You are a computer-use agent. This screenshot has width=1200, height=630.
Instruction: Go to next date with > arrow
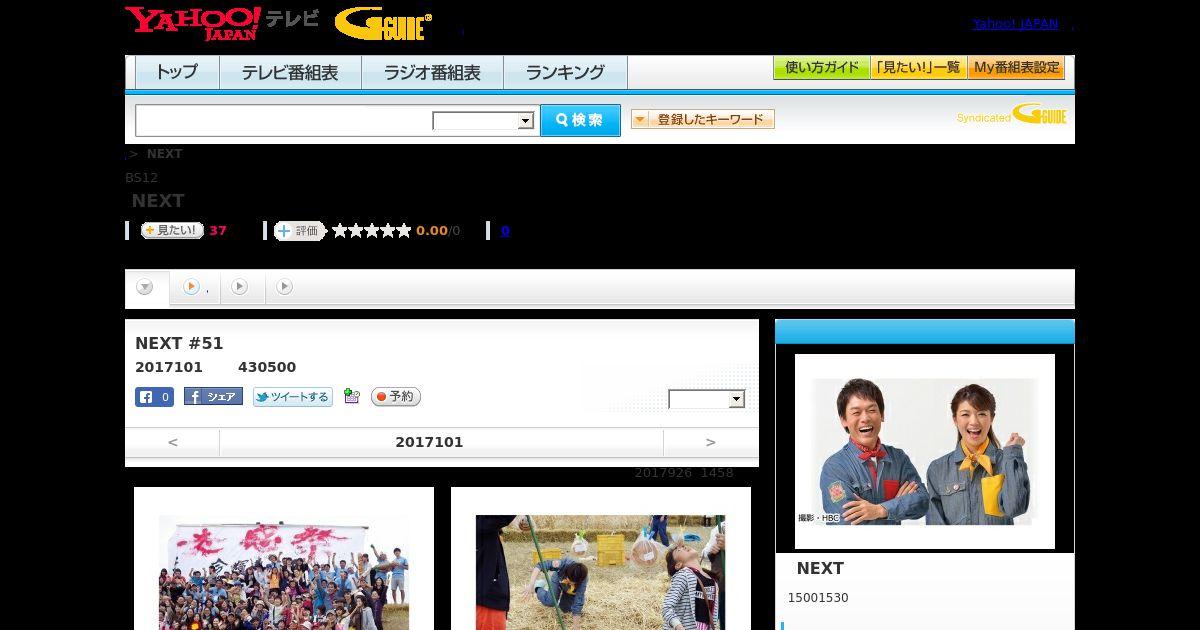[x=710, y=442]
